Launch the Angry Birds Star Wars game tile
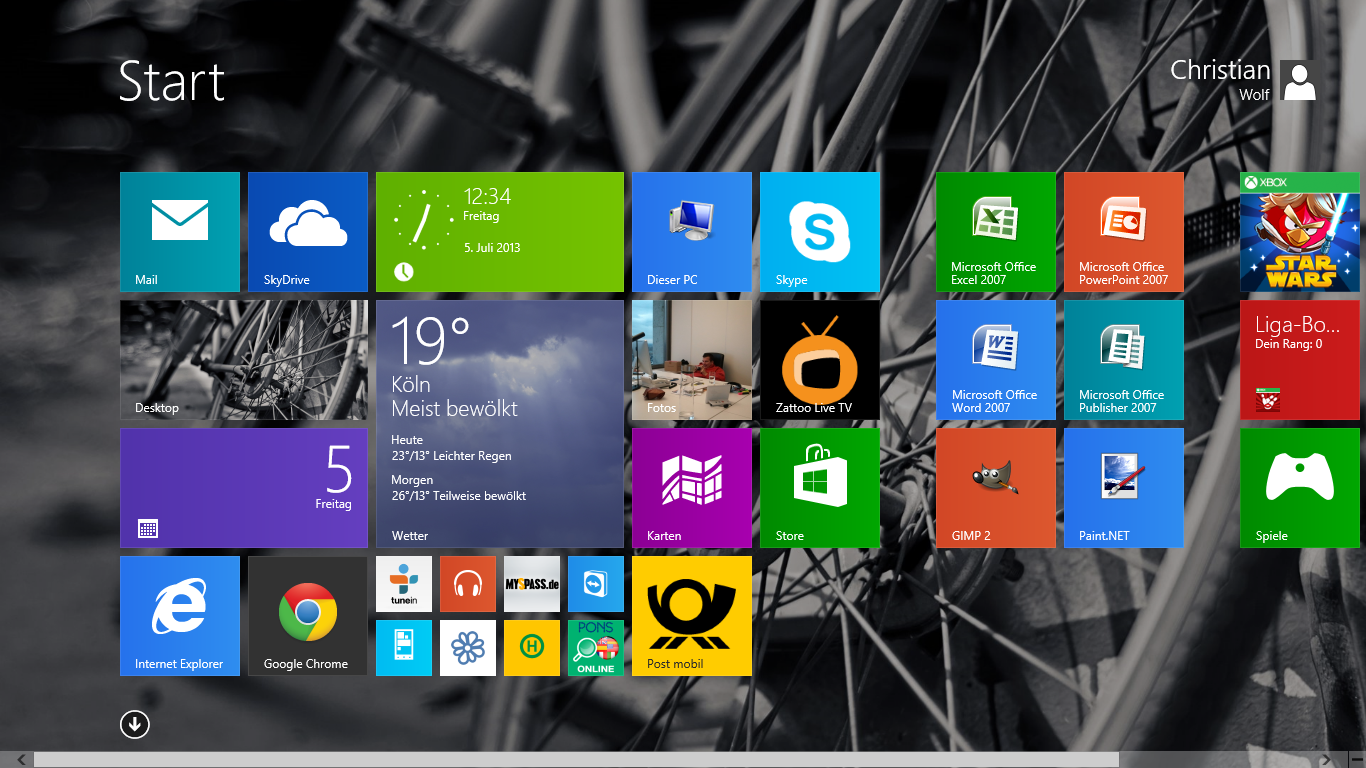1366x768 pixels. 1300,232
